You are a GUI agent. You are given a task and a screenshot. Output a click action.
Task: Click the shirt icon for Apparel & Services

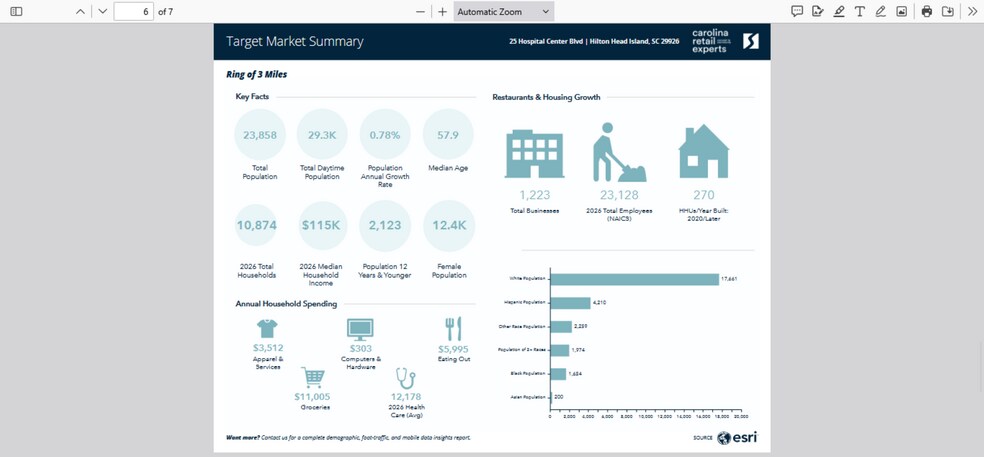coord(267,328)
